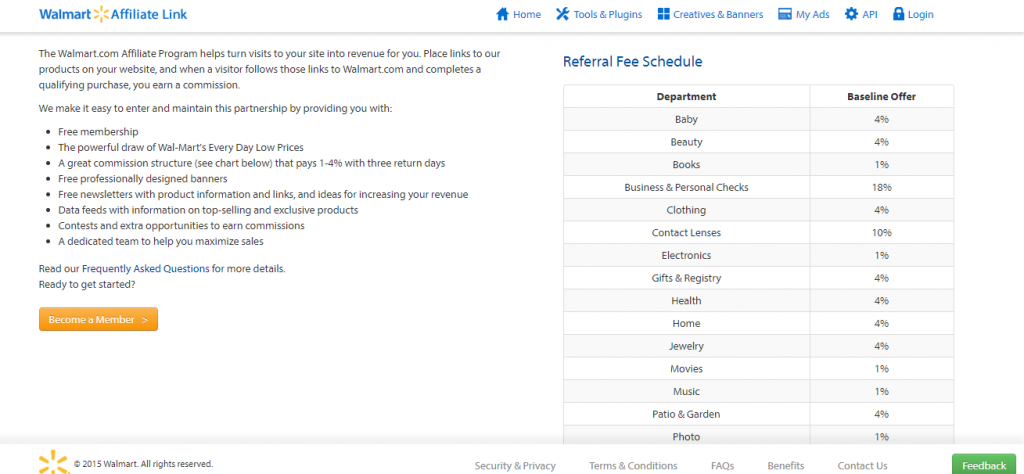
Task: Click the dedicated team bullet text
Action: click(161, 242)
